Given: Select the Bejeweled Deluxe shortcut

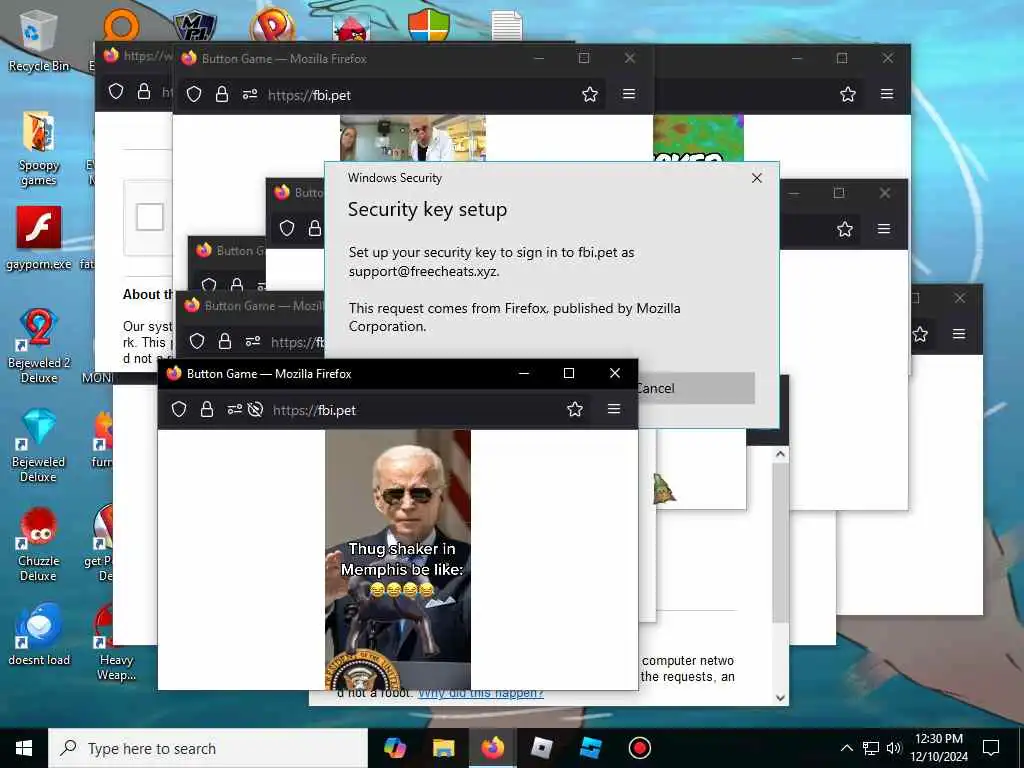Looking at the screenshot, I should (x=39, y=446).
